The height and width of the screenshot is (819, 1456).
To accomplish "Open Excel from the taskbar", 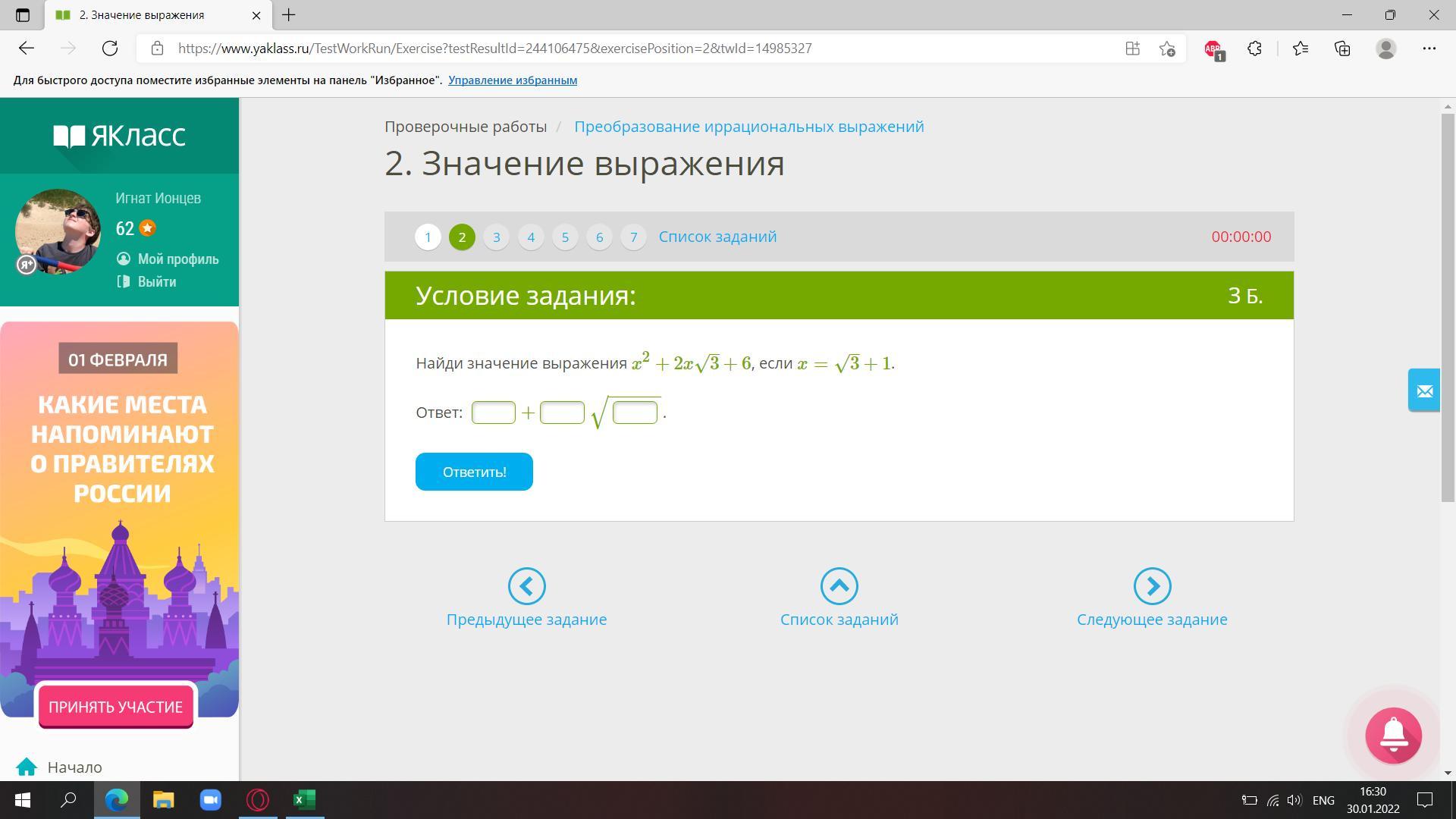I will click(x=305, y=799).
